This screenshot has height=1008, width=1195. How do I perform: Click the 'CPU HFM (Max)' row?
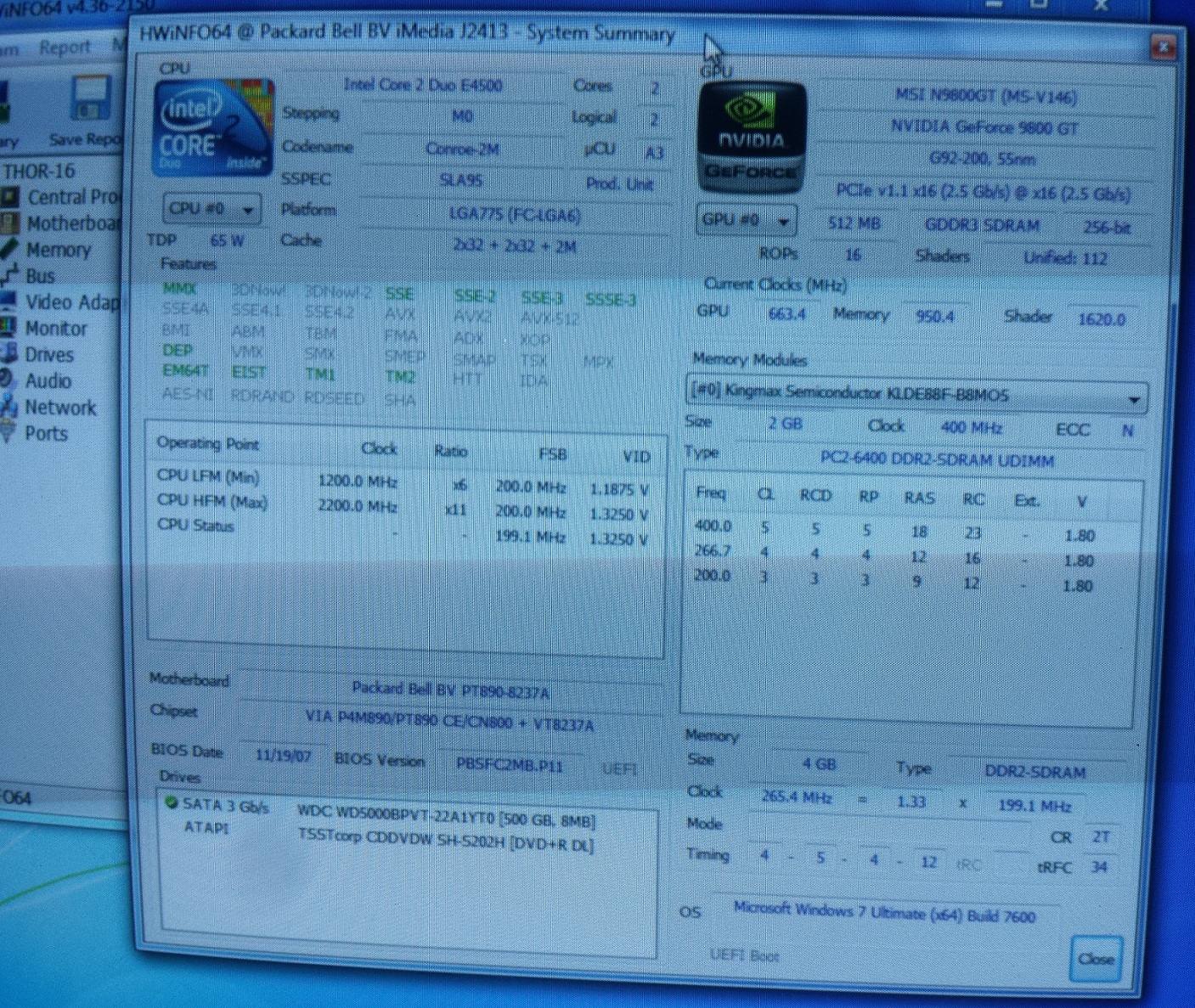pos(403,508)
